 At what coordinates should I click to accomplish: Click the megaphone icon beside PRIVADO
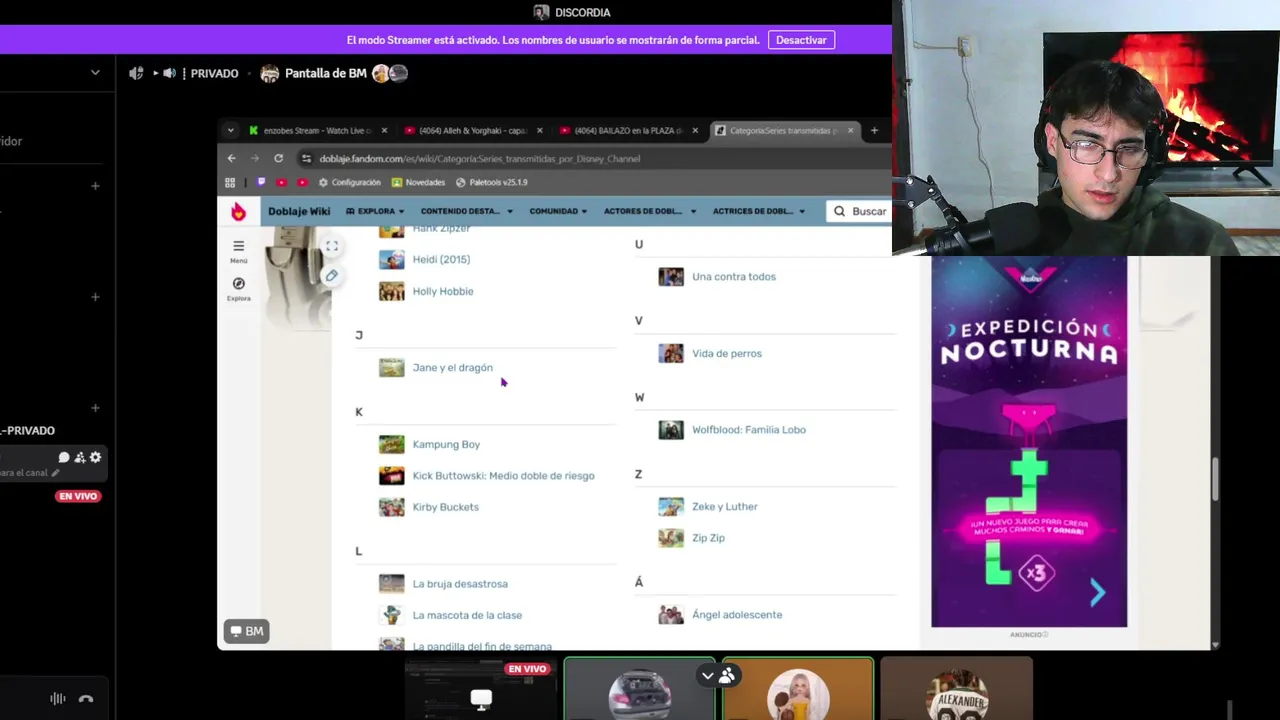click(x=136, y=73)
